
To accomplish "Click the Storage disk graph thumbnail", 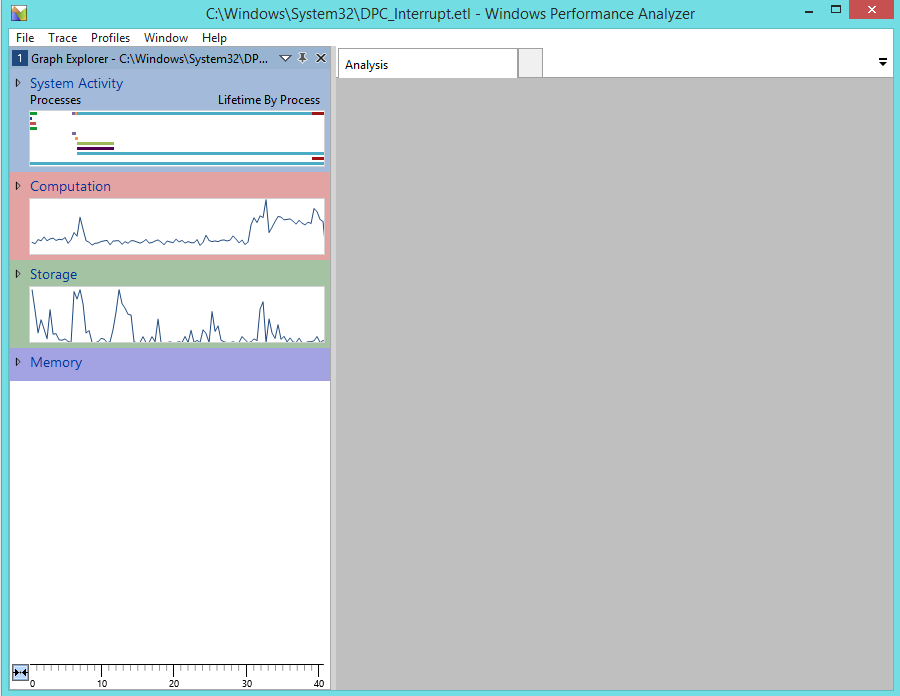I will [177, 314].
